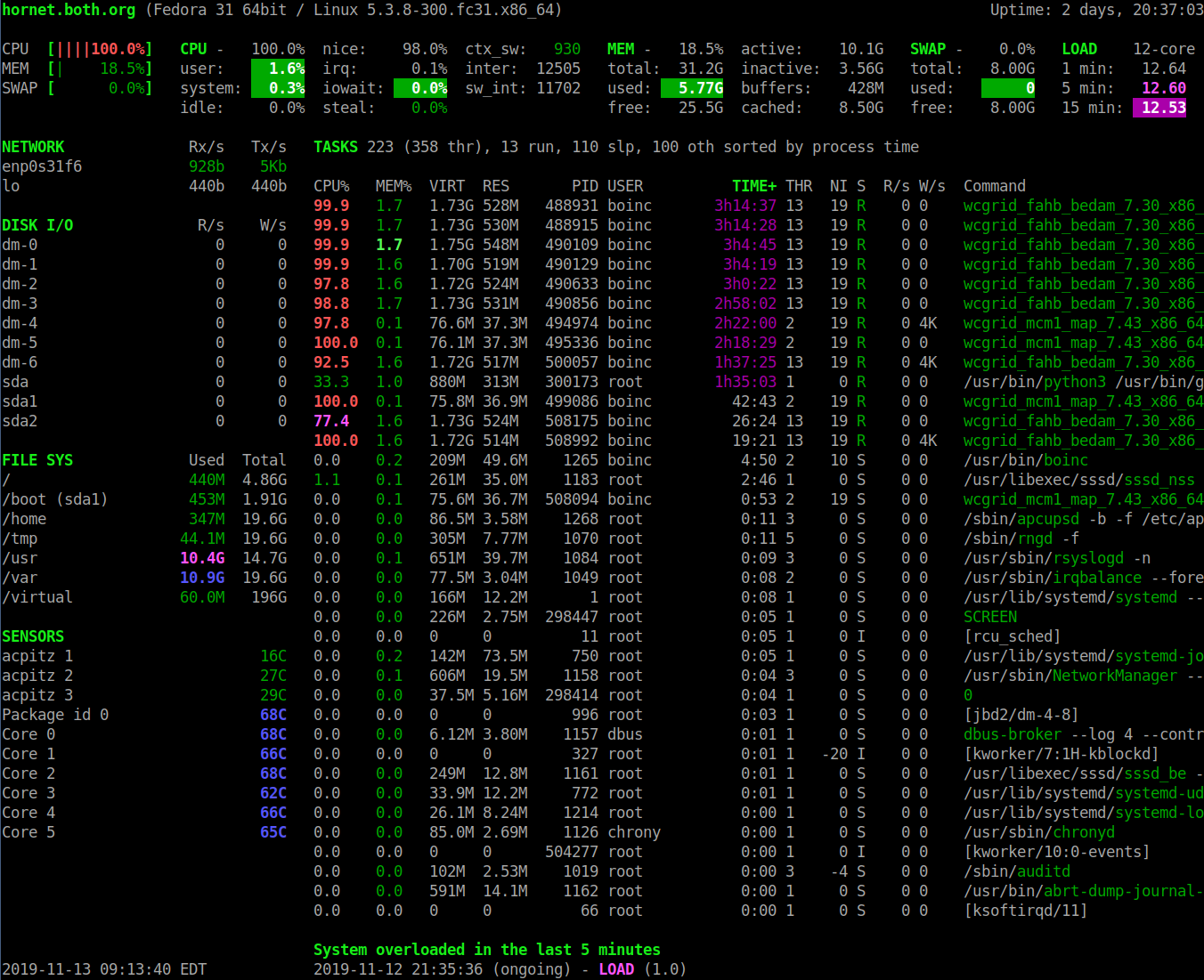Screen dimensions: 1204x980
Task: Open the SENSORS section heading
Action: coord(33,636)
